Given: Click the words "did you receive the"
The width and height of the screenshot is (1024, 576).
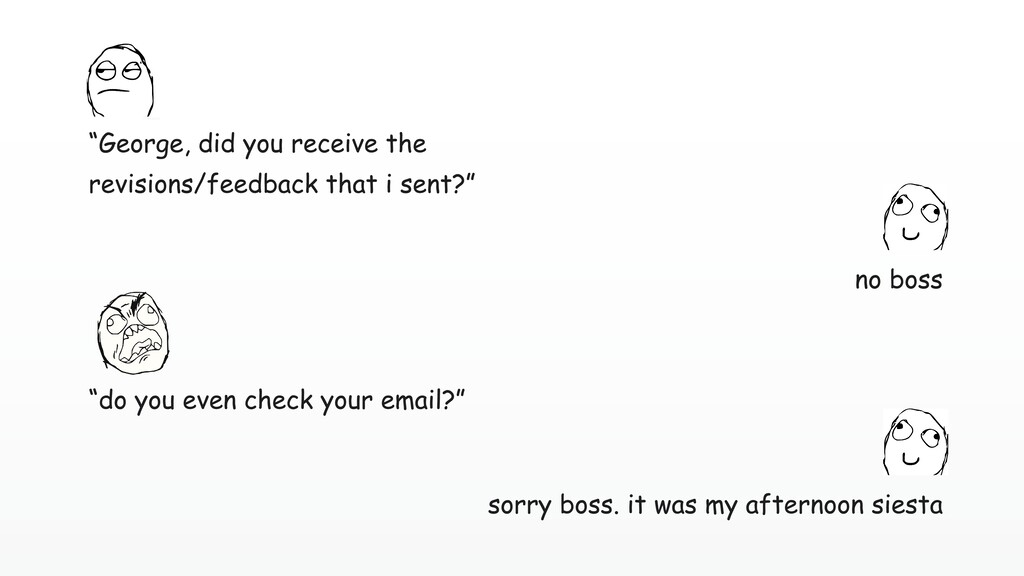Looking at the screenshot, I should (x=312, y=144).
